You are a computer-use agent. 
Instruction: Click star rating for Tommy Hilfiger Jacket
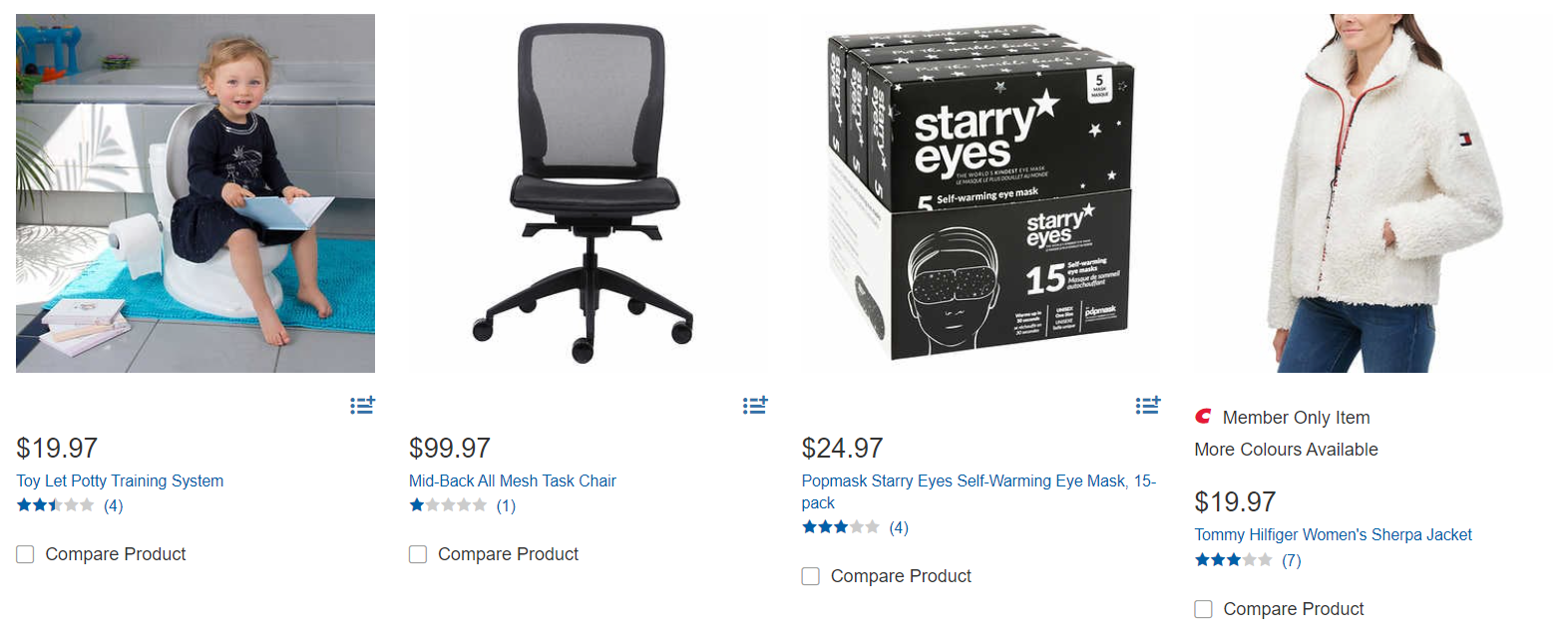[1234, 560]
